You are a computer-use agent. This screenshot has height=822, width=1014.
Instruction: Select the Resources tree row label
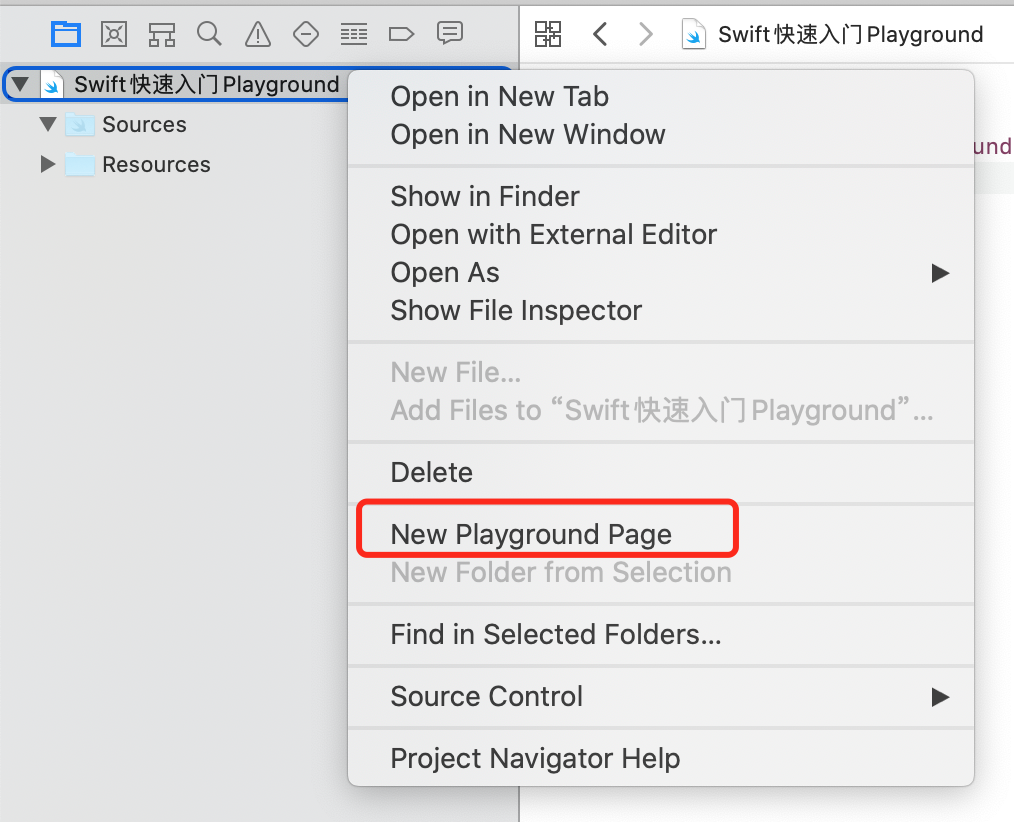coord(156,164)
